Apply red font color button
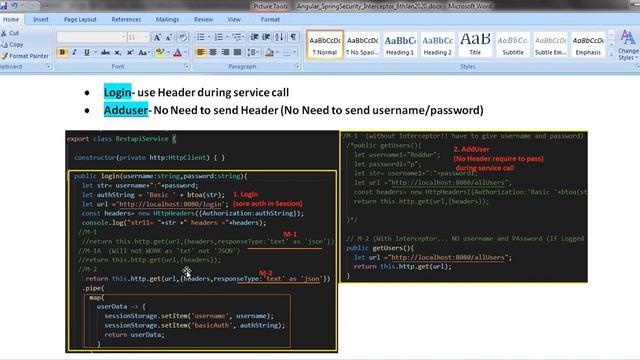The width and height of the screenshot is (640, 360). tap(178, 53)
